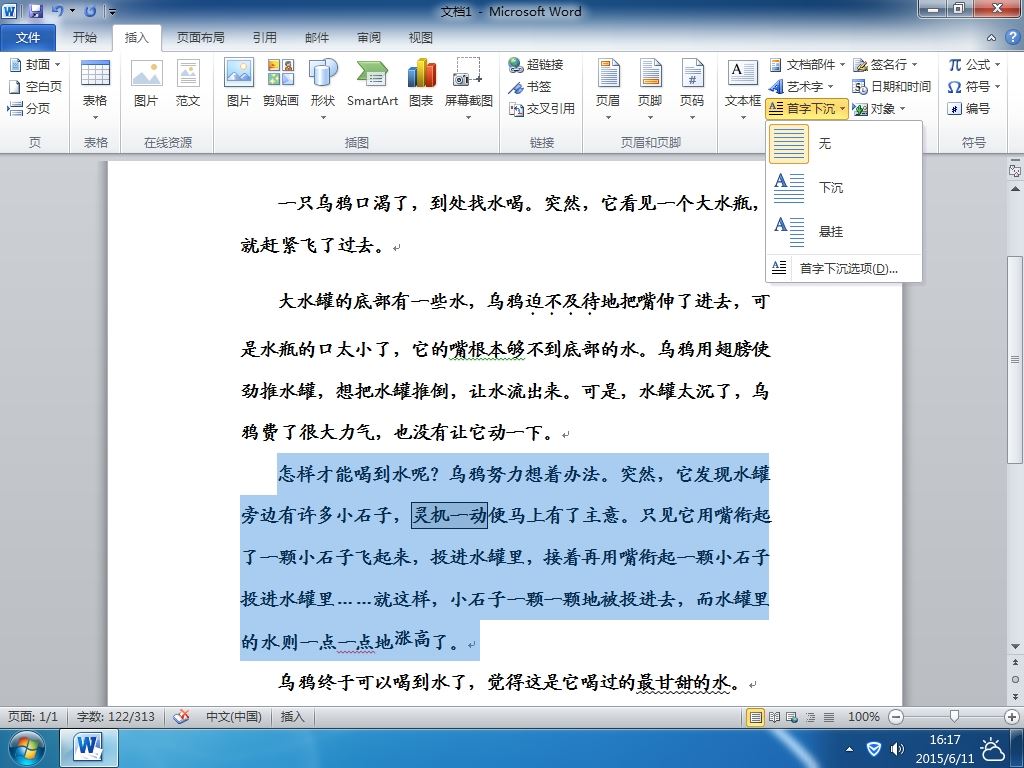Choose 下沉 dropped drop cap option

[844, 187]
